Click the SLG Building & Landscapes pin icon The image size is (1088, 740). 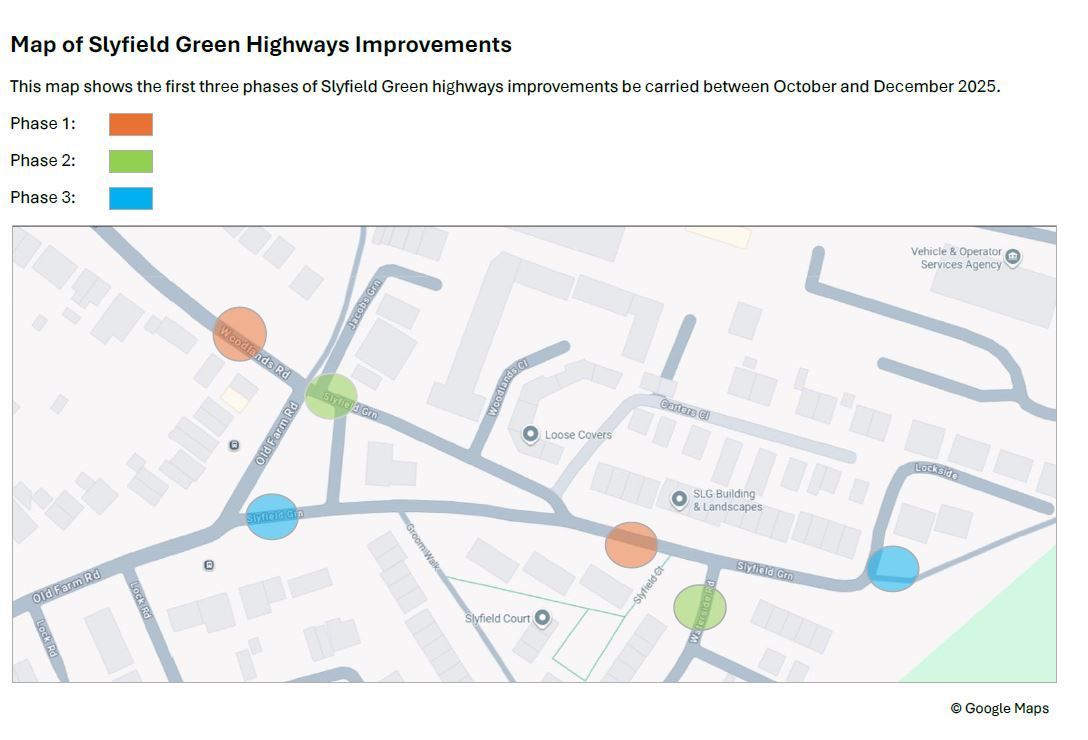tap(679, 499)
